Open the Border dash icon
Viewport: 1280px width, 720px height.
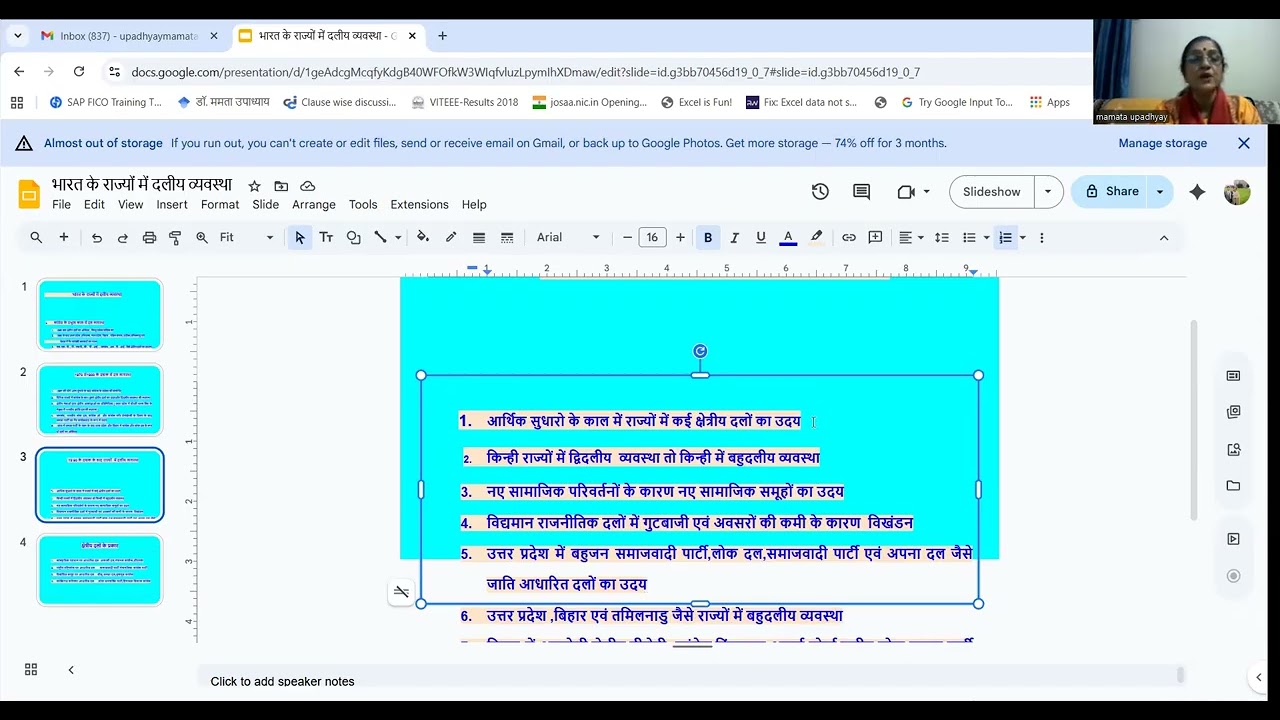pyautogui.click(x=507, y=237)
